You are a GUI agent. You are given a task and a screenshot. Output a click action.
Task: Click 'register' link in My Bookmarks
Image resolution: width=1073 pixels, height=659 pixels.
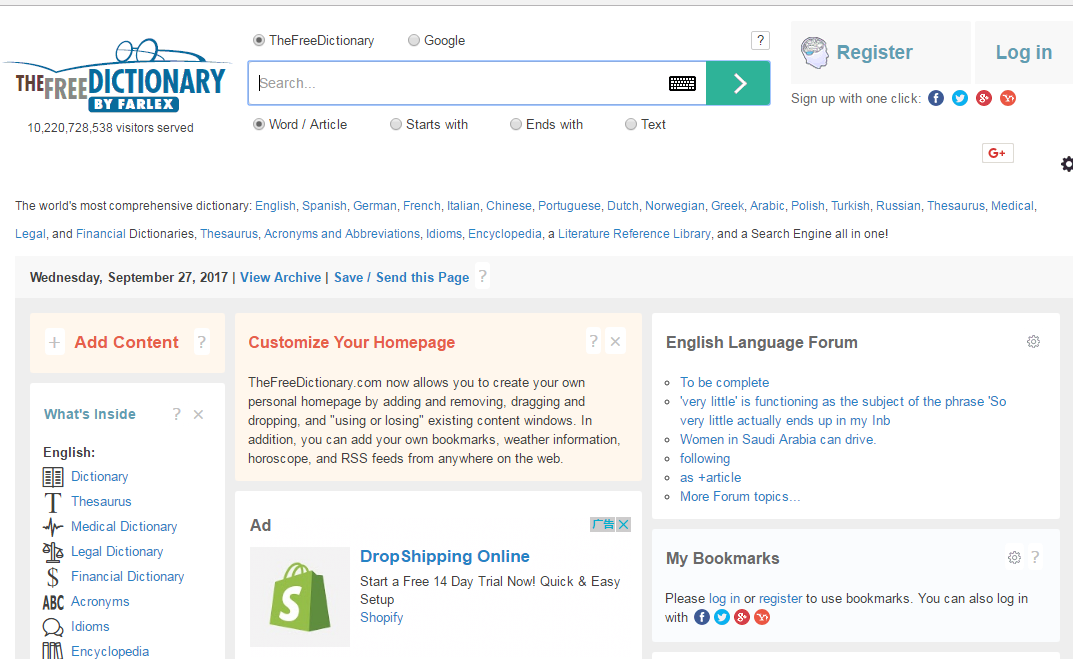coord(780,599)
